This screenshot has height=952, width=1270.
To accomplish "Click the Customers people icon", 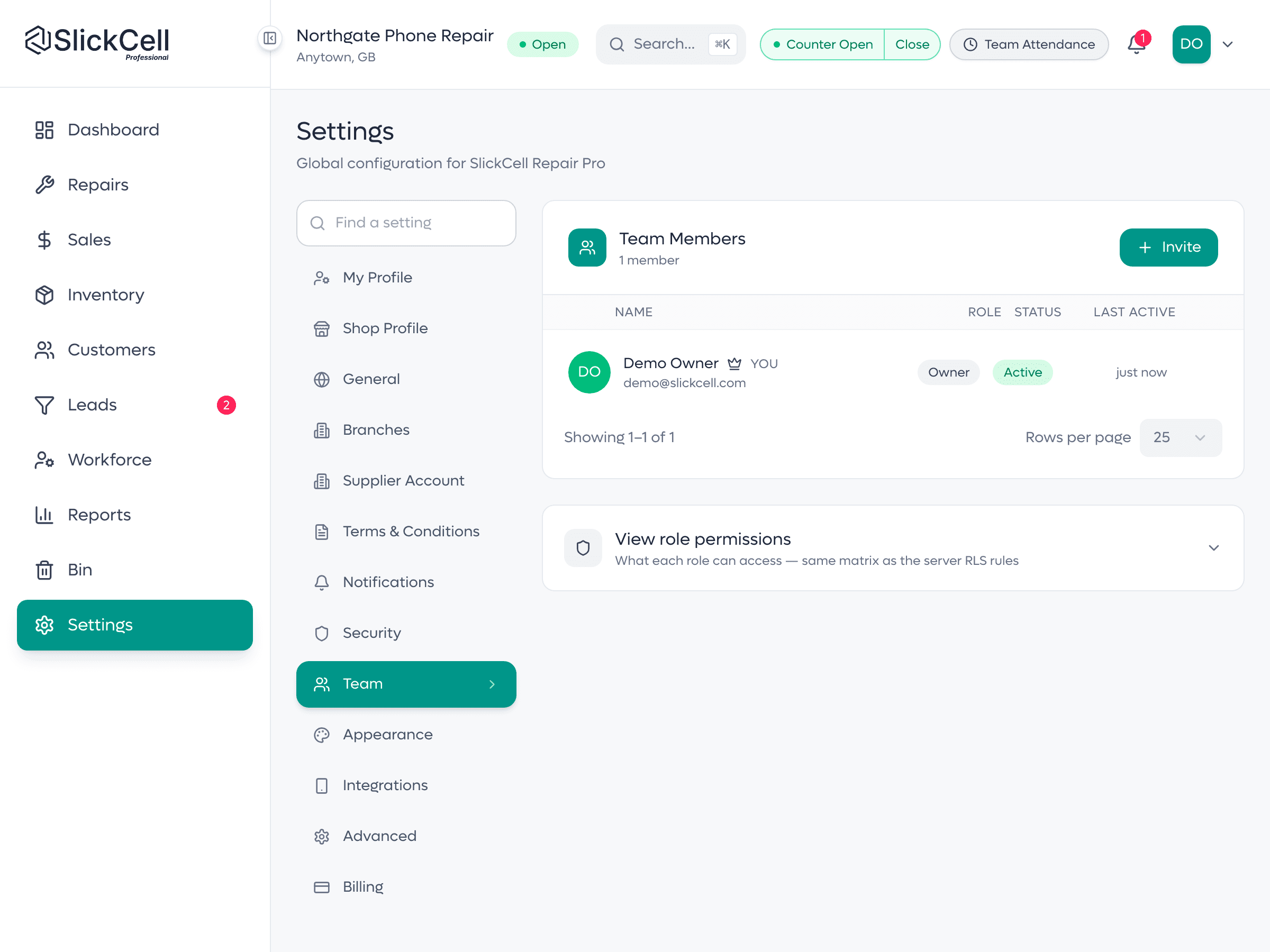I will 44,350.
